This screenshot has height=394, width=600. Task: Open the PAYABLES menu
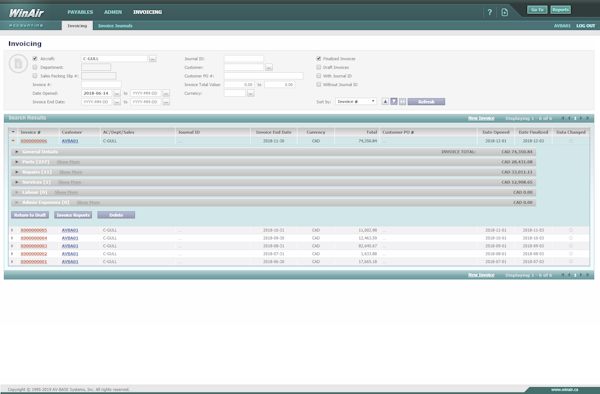coord(80,12)
